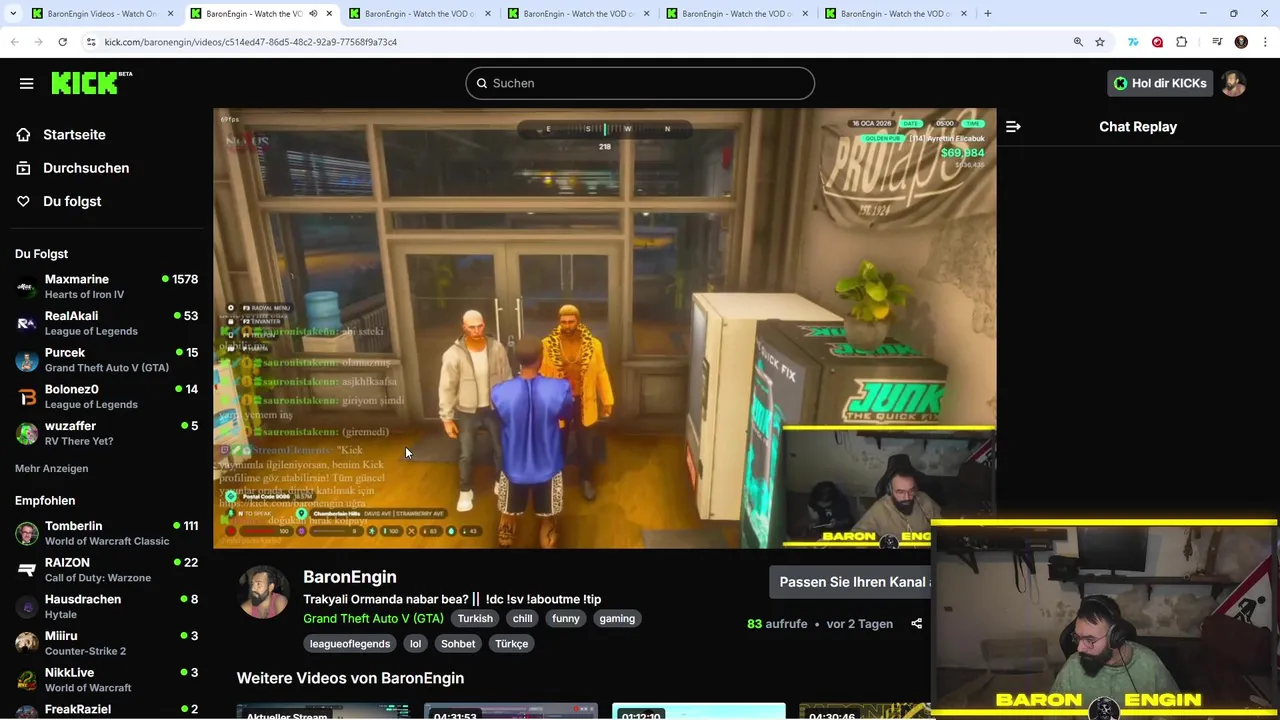
Task: Select the lol tag
Action: click(415, 644)
